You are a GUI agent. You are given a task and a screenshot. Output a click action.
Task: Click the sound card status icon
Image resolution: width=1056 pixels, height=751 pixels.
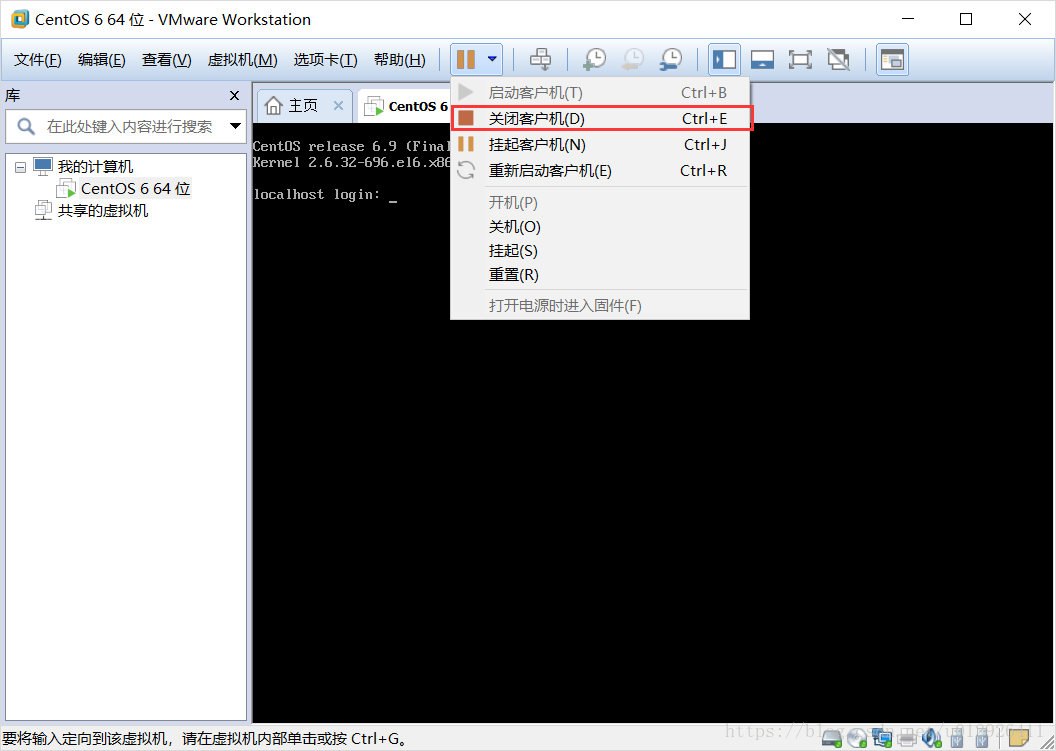pos(931,739)
